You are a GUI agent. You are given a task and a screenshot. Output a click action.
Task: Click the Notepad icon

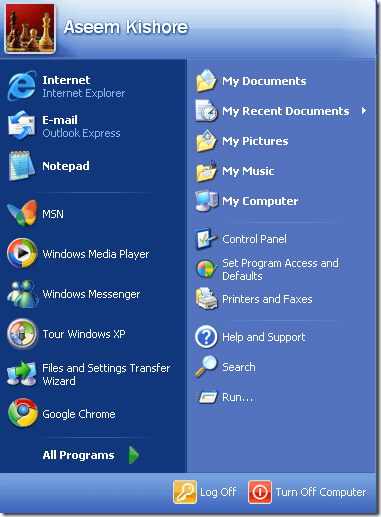click(22, 166)
